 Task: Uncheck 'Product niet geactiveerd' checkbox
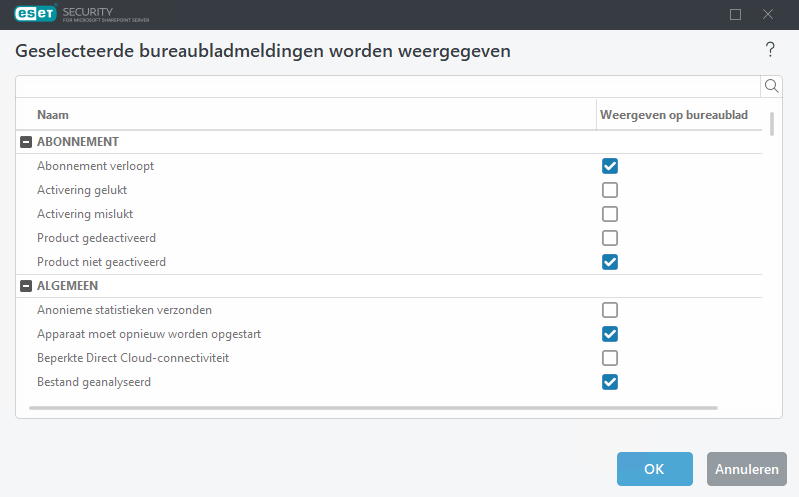(610, 261)
